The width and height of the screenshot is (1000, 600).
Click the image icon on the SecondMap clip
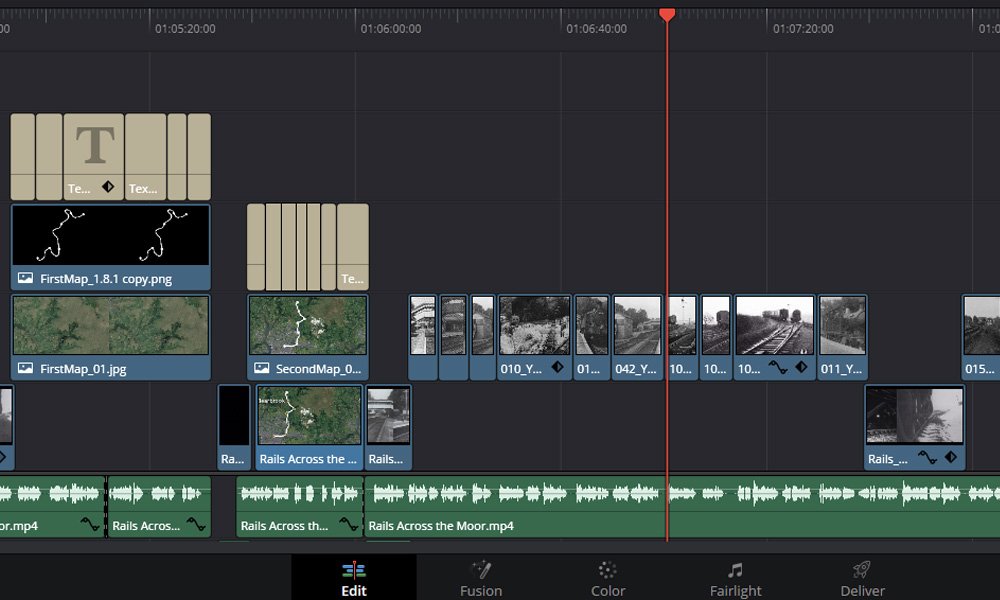point(261,369)
